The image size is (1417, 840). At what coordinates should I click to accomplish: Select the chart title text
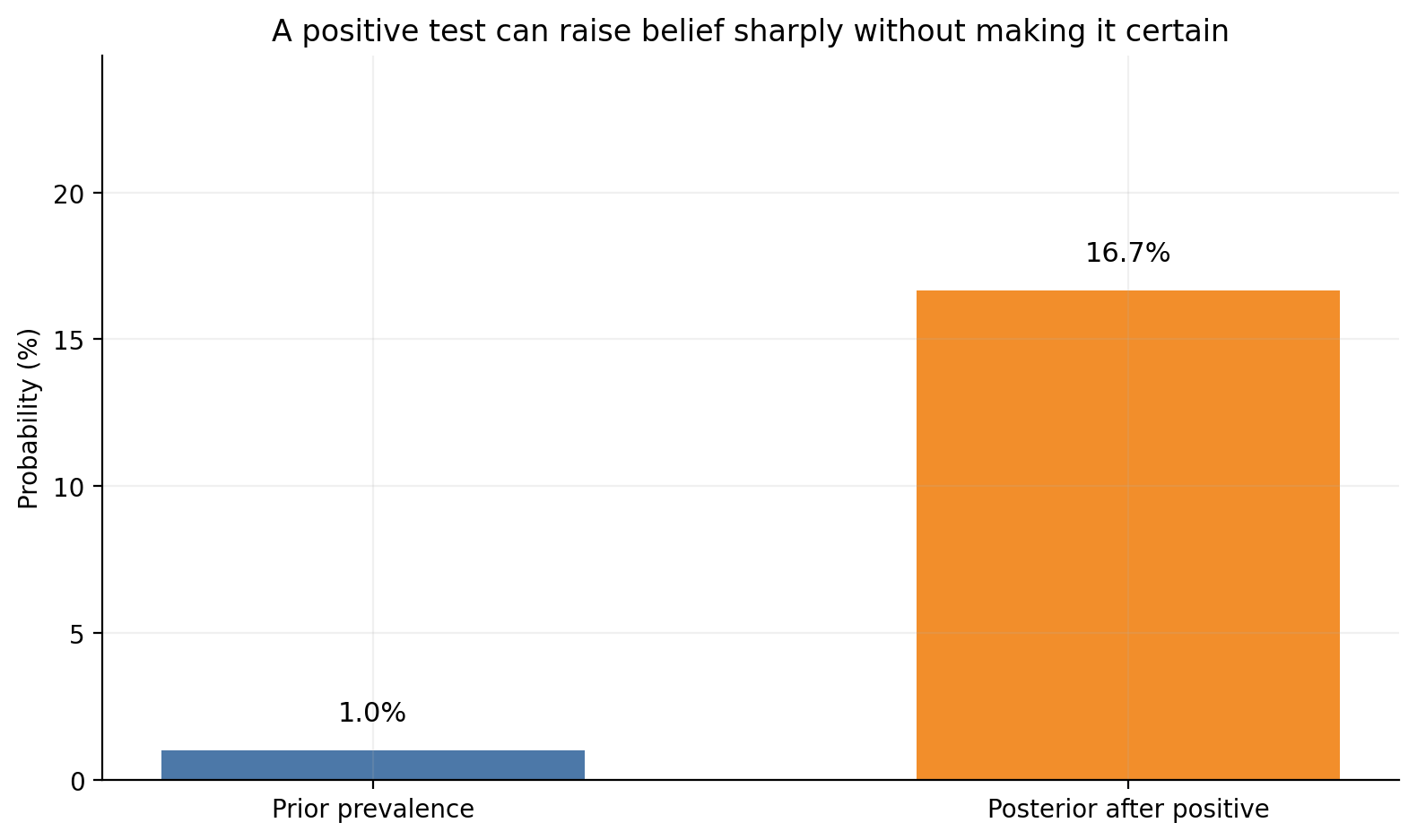(x=750, y=31)
